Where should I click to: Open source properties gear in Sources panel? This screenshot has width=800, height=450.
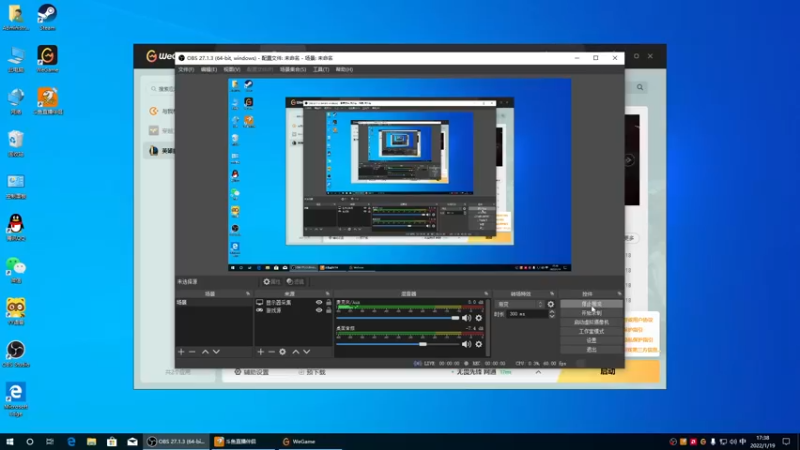(283, 352)
